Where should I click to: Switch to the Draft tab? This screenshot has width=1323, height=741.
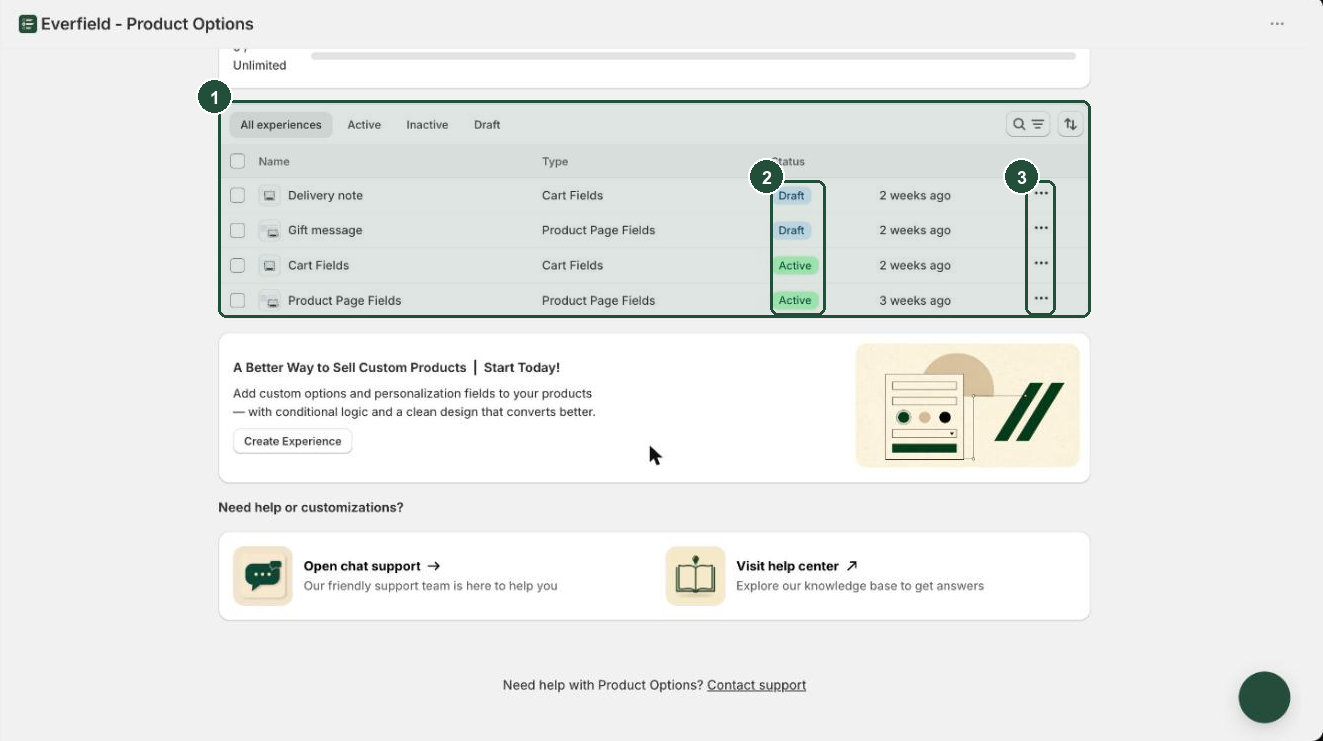(x=487, y=125)
